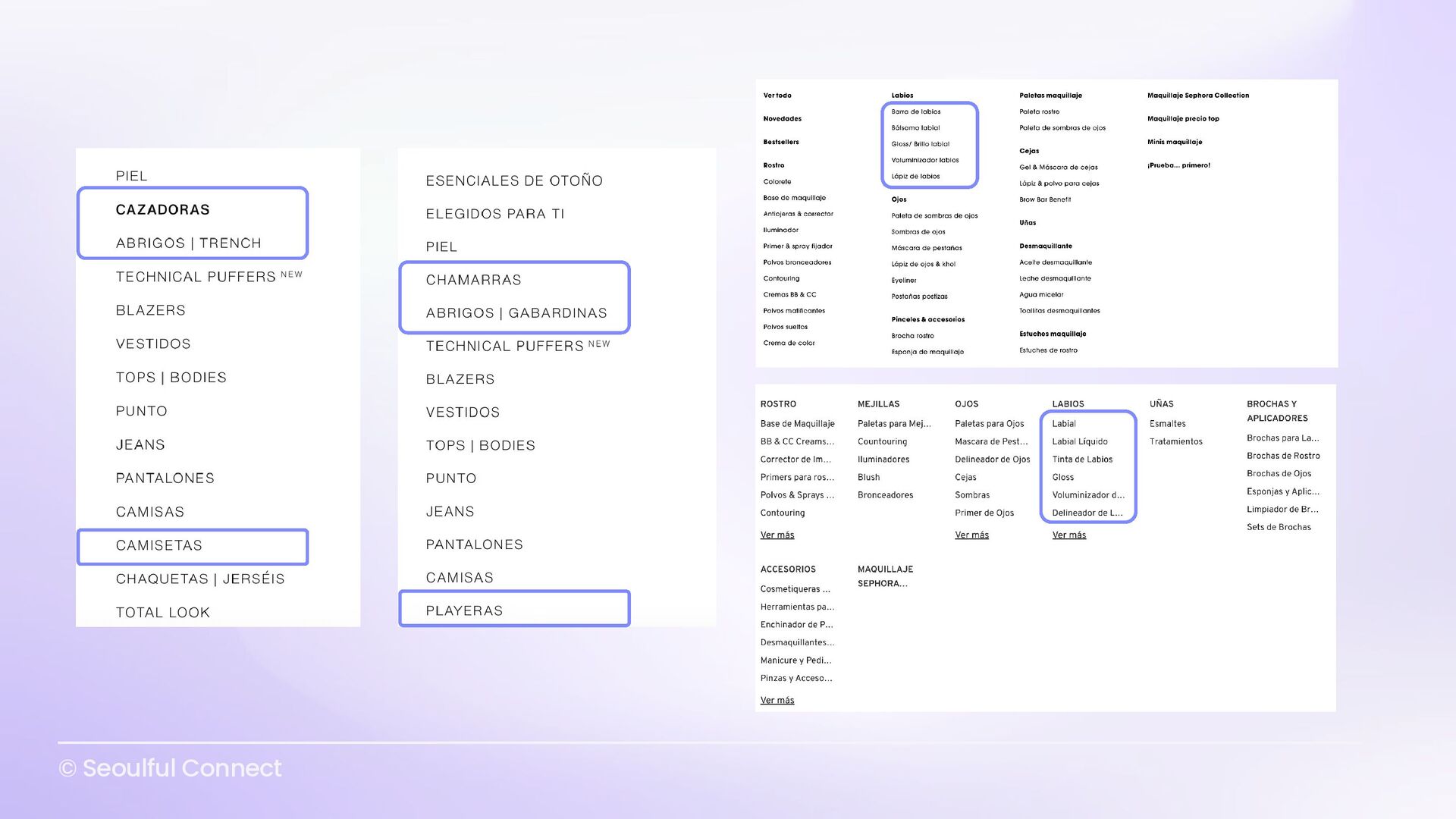Click Tinta de Labios link

point(1081,460)
